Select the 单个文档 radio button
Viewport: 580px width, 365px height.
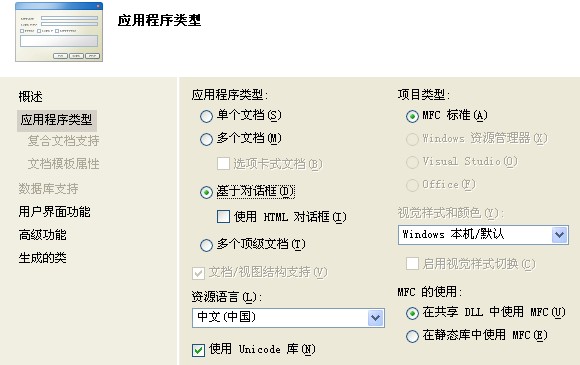pos(206,116)
